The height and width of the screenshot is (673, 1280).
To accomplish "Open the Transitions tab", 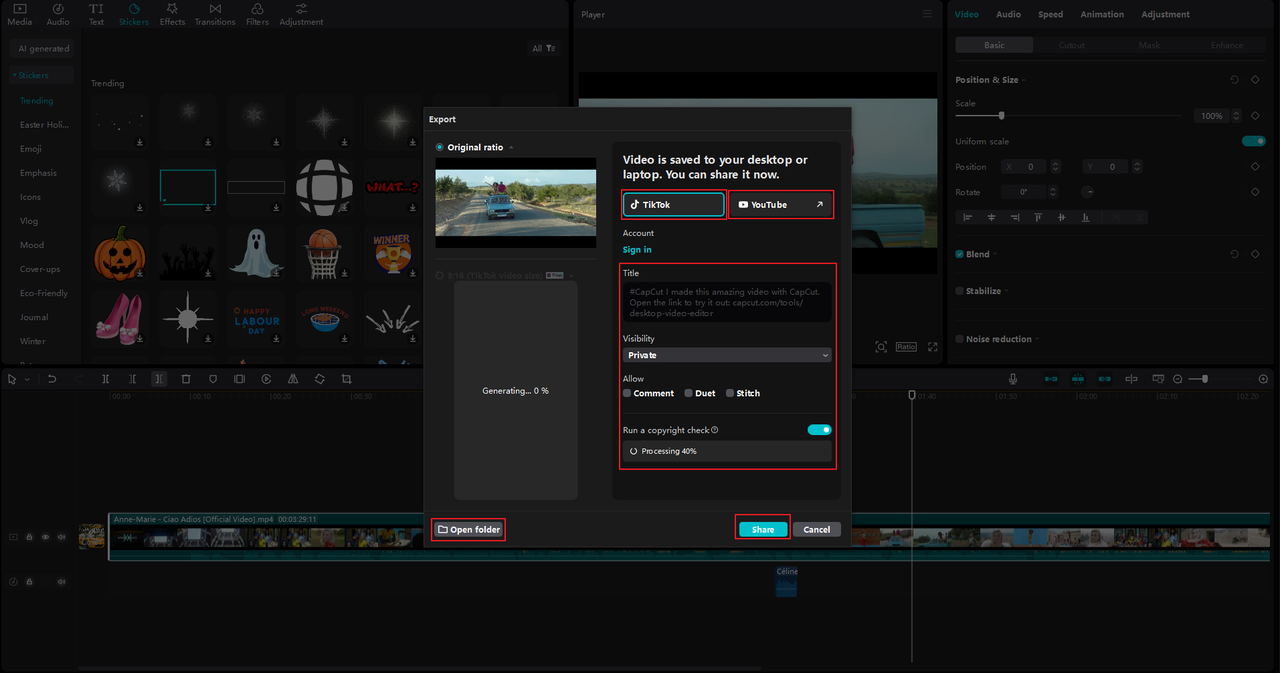I will pos(215,14).
